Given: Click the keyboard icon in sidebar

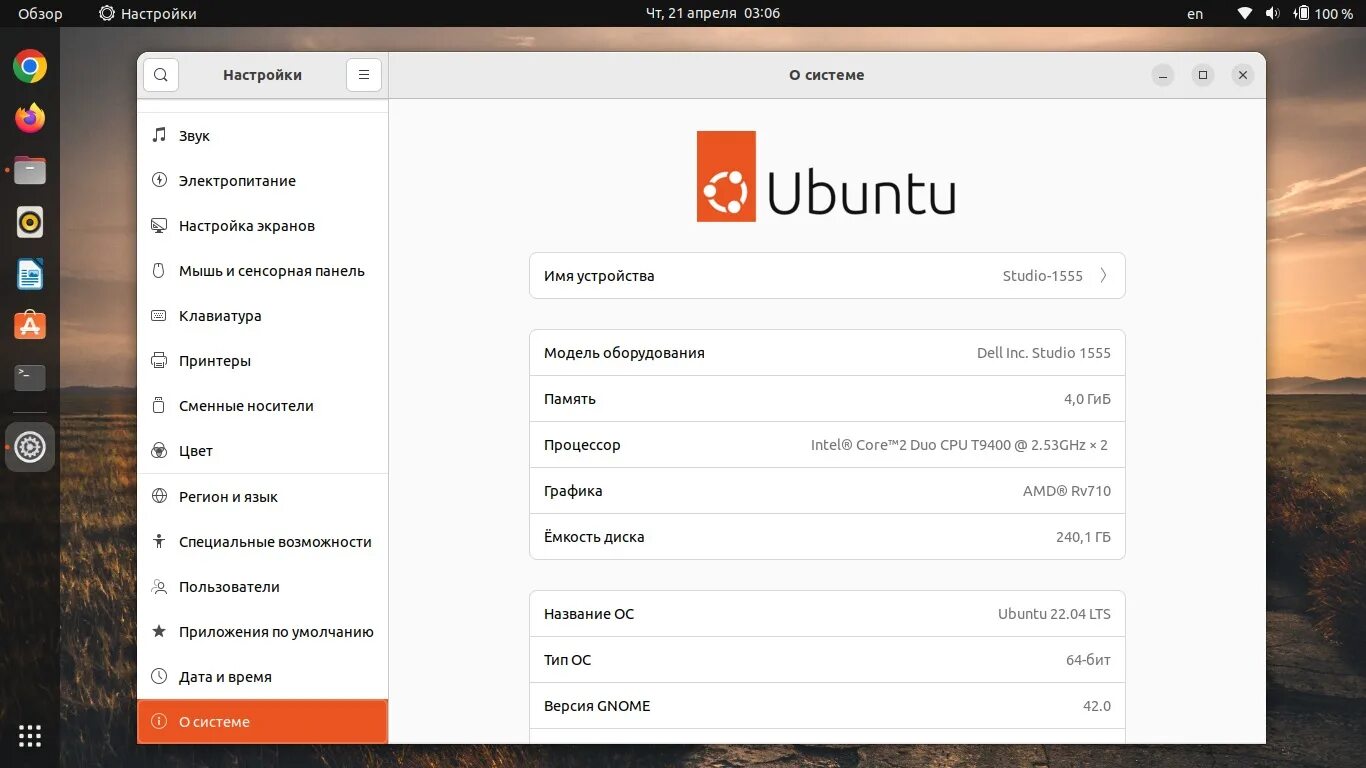Looking at the screenshot, I should (159, 315).
